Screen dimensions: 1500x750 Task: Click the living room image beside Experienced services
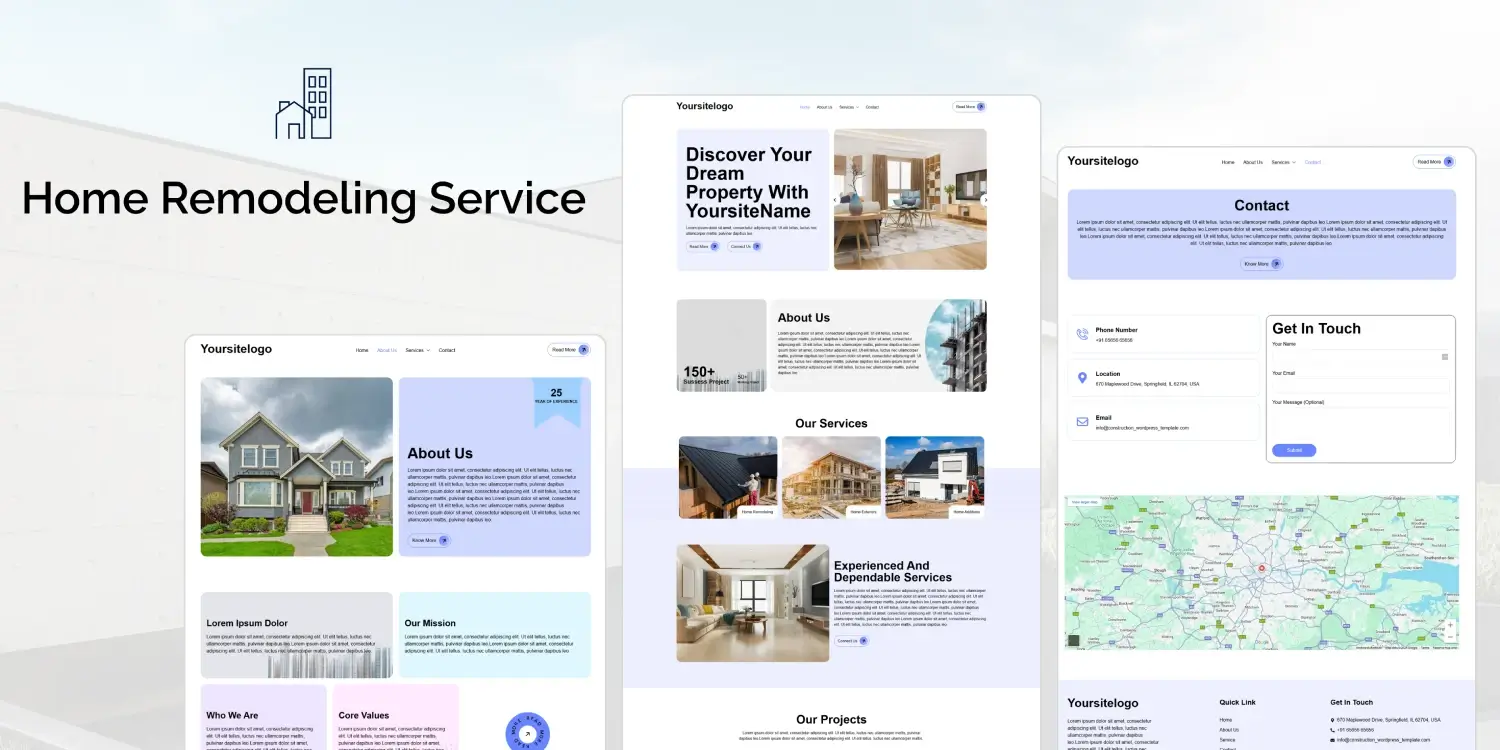[x=753, y=603]
